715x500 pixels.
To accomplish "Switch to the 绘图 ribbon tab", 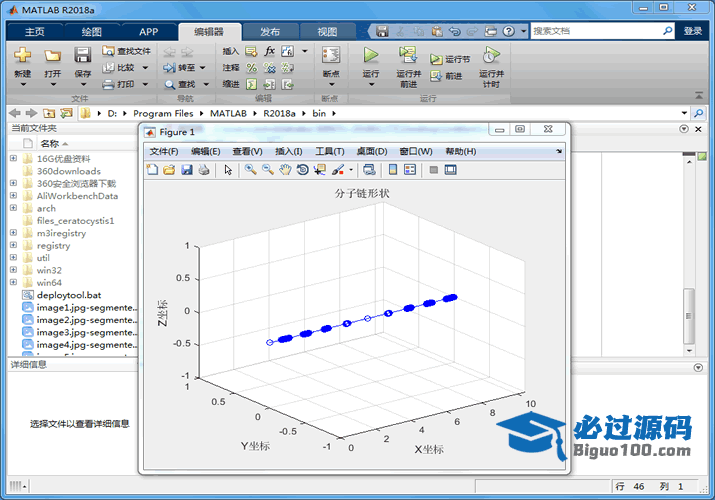I will pos(91,32).
